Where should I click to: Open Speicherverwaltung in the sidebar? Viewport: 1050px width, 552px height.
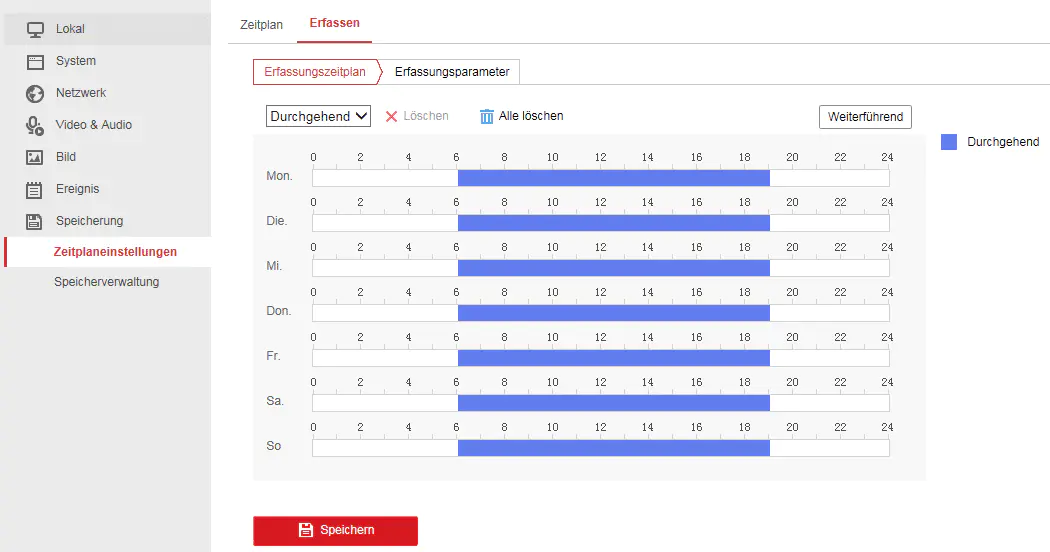pyautogui.click(x=106, y=282)
